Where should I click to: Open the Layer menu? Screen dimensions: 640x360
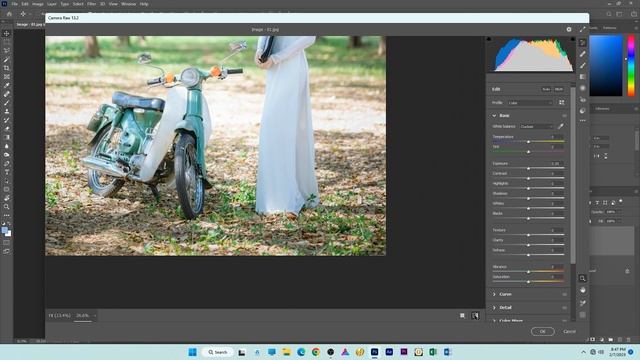(x=52, y=4)
